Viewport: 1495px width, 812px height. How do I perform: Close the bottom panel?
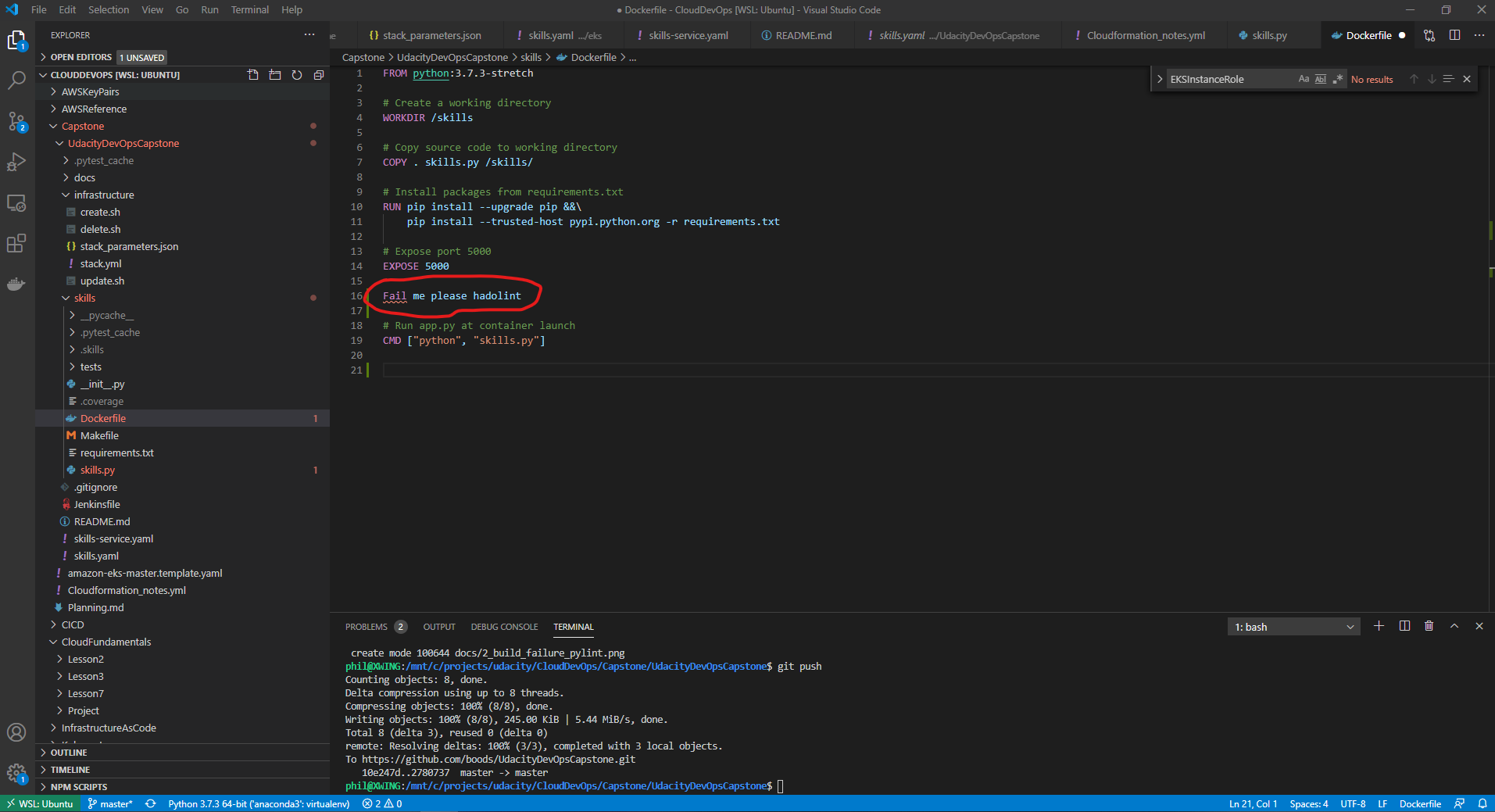[x=1479, y=626]
